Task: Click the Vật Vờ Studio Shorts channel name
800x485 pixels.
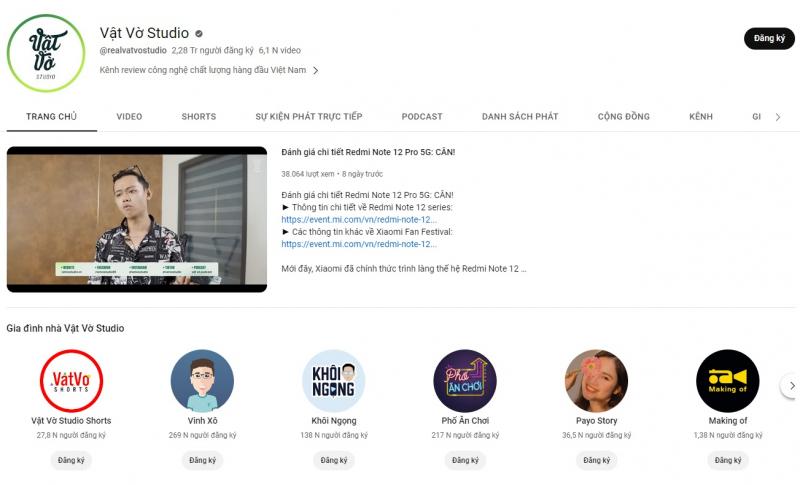Action: coord(71,421)
